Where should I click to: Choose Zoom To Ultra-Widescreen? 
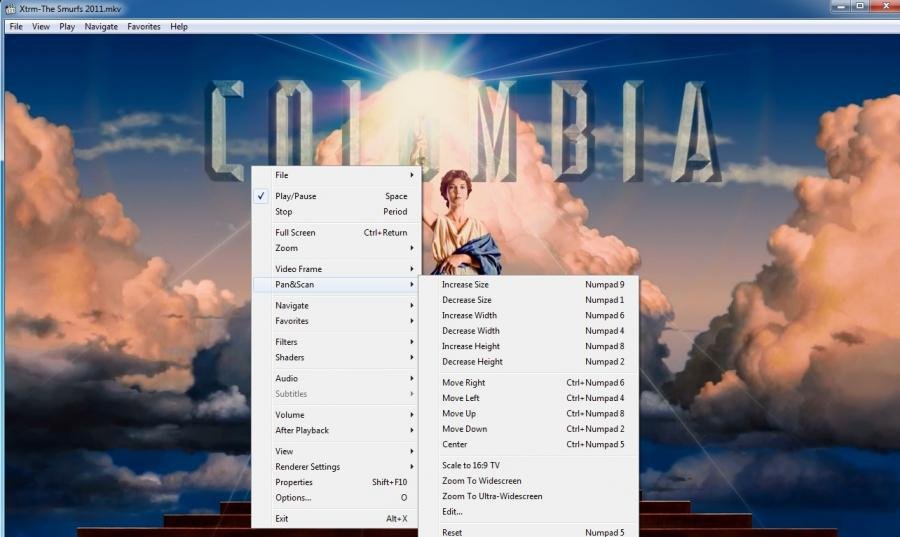(x=529, y=496)
